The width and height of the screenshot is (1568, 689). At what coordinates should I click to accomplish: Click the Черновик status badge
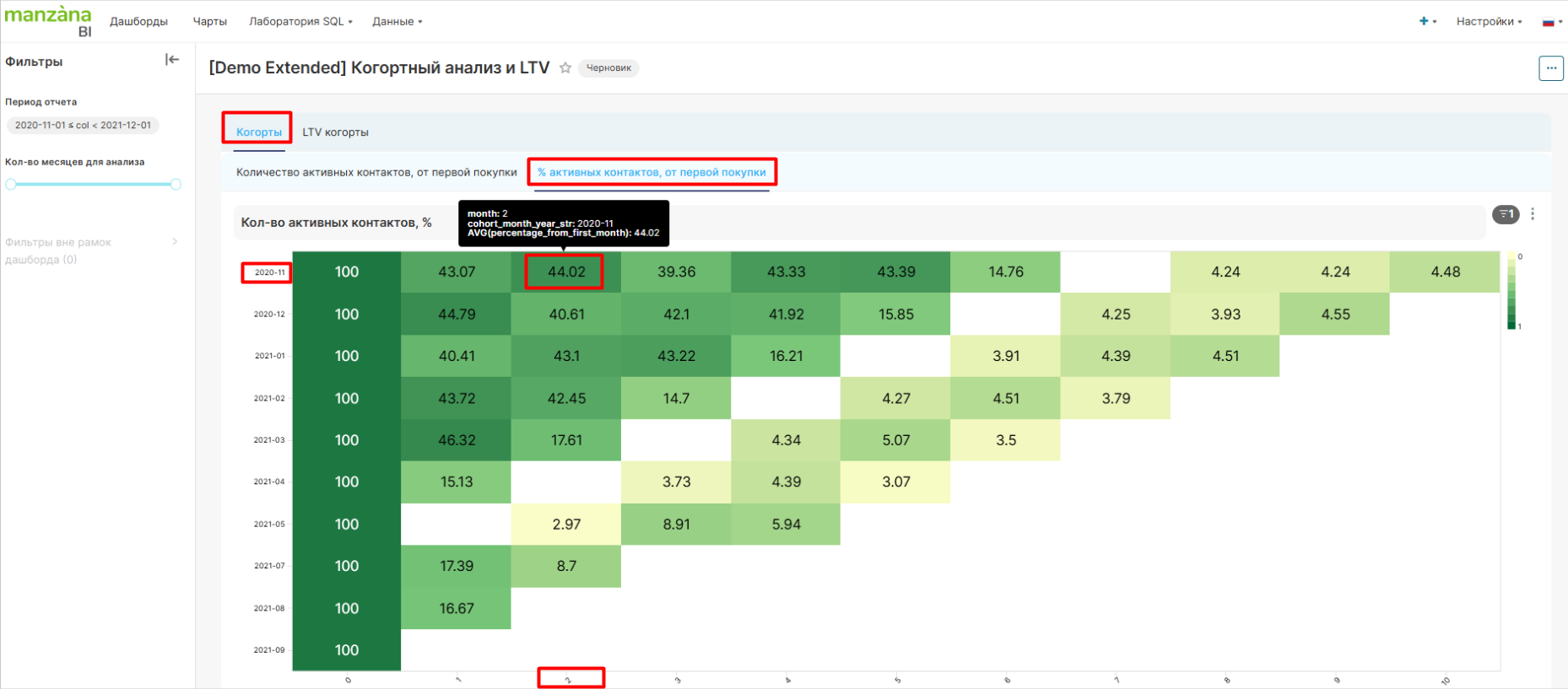click(608, 68)
